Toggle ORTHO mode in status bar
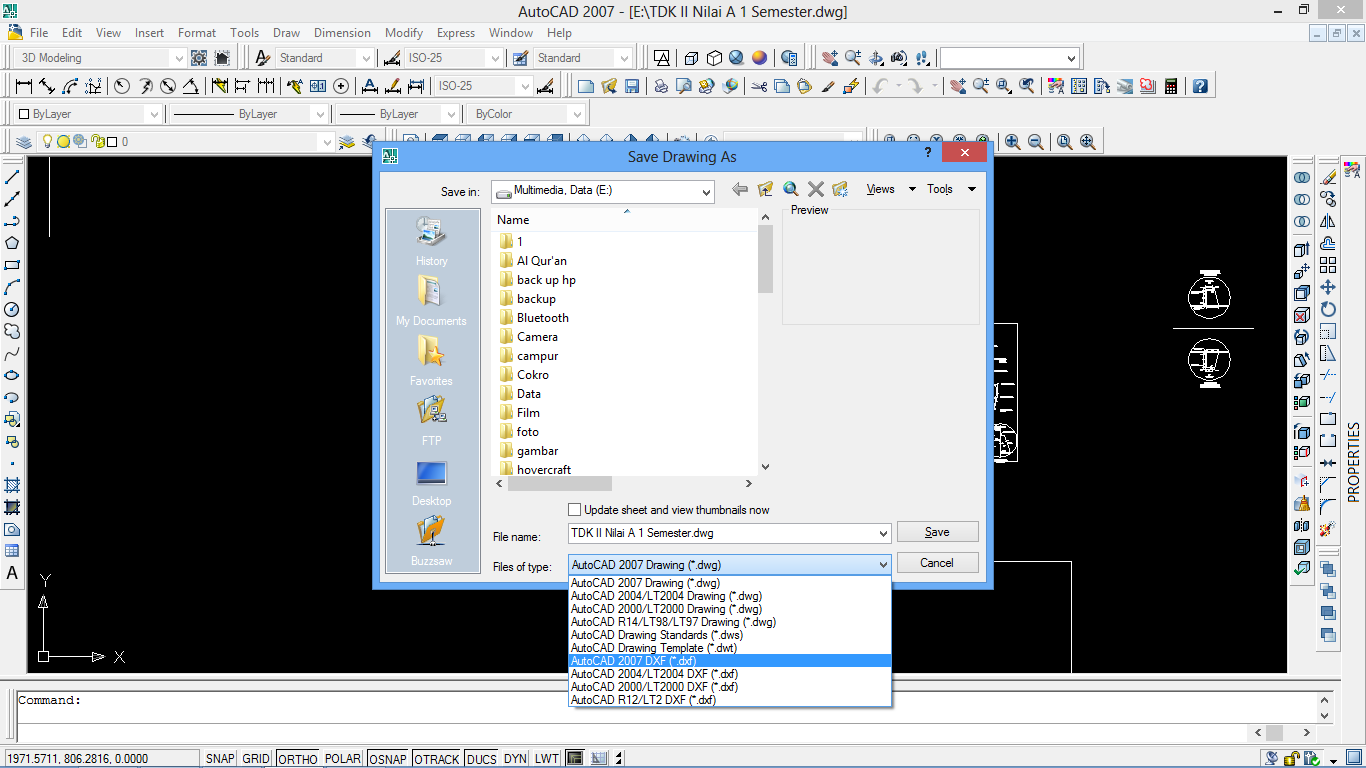Viewport: 1366px width, 768px height. pyautogui.click(x=298, y=759)
